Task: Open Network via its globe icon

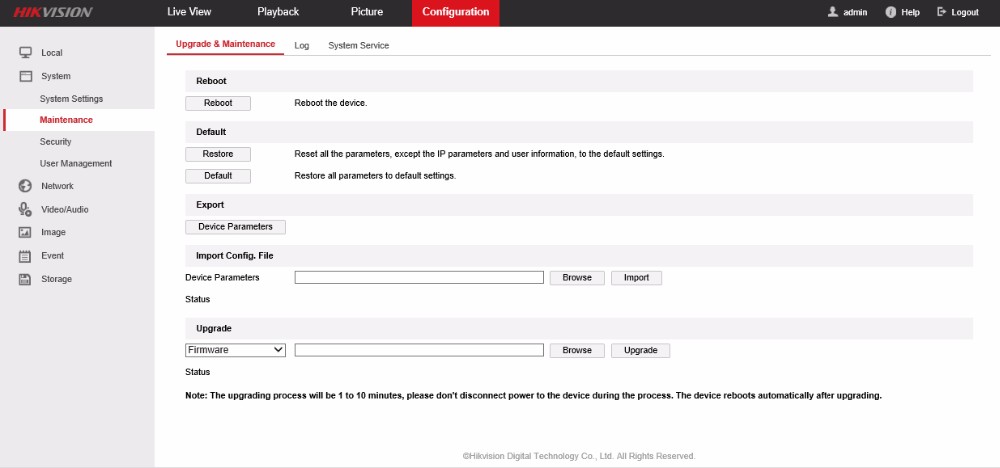Action: (25, 186)
